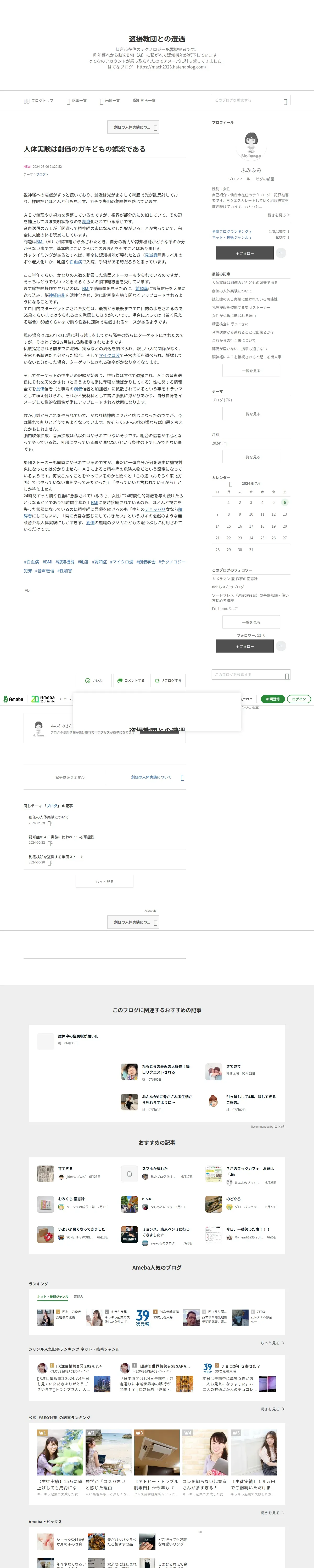The width and height of the screenshot is (314, 1568).
Task: Click もっと見る under same-theme articles
Action: click(x=104, y=881)
